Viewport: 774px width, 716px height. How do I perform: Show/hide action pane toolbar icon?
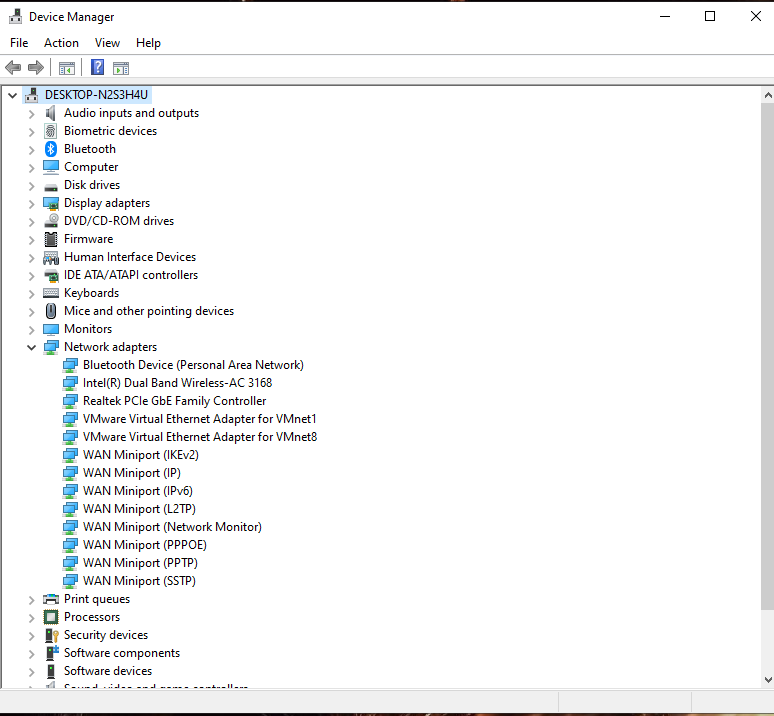121,68
